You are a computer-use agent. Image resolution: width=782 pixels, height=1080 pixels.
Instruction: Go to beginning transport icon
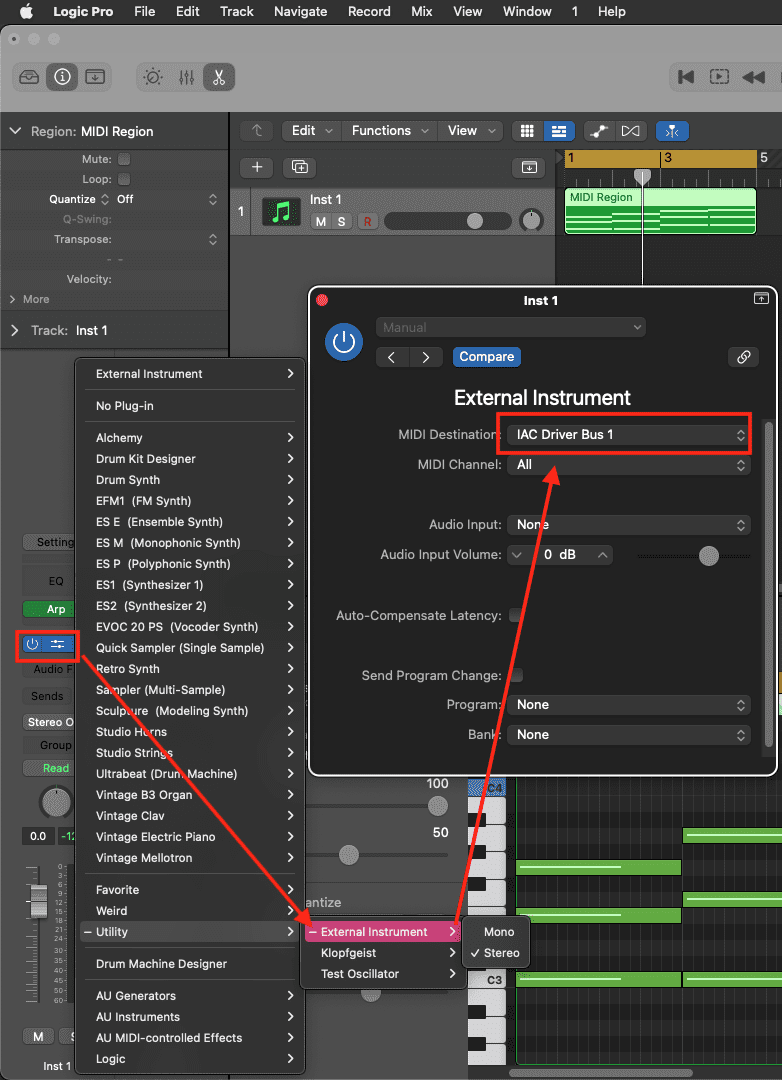point(686,77)
